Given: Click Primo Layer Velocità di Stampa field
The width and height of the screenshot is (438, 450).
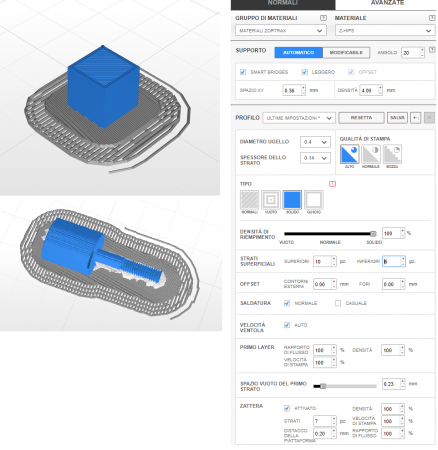Looking at the screenshot, I should 322,362.
